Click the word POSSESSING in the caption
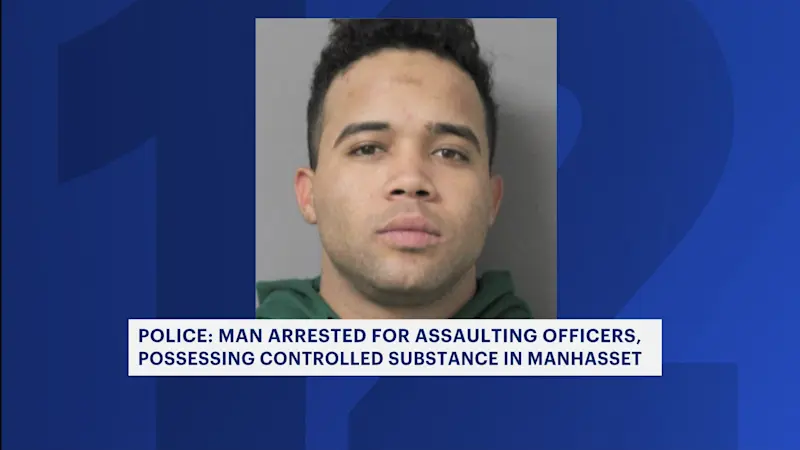 click(196, 359)
